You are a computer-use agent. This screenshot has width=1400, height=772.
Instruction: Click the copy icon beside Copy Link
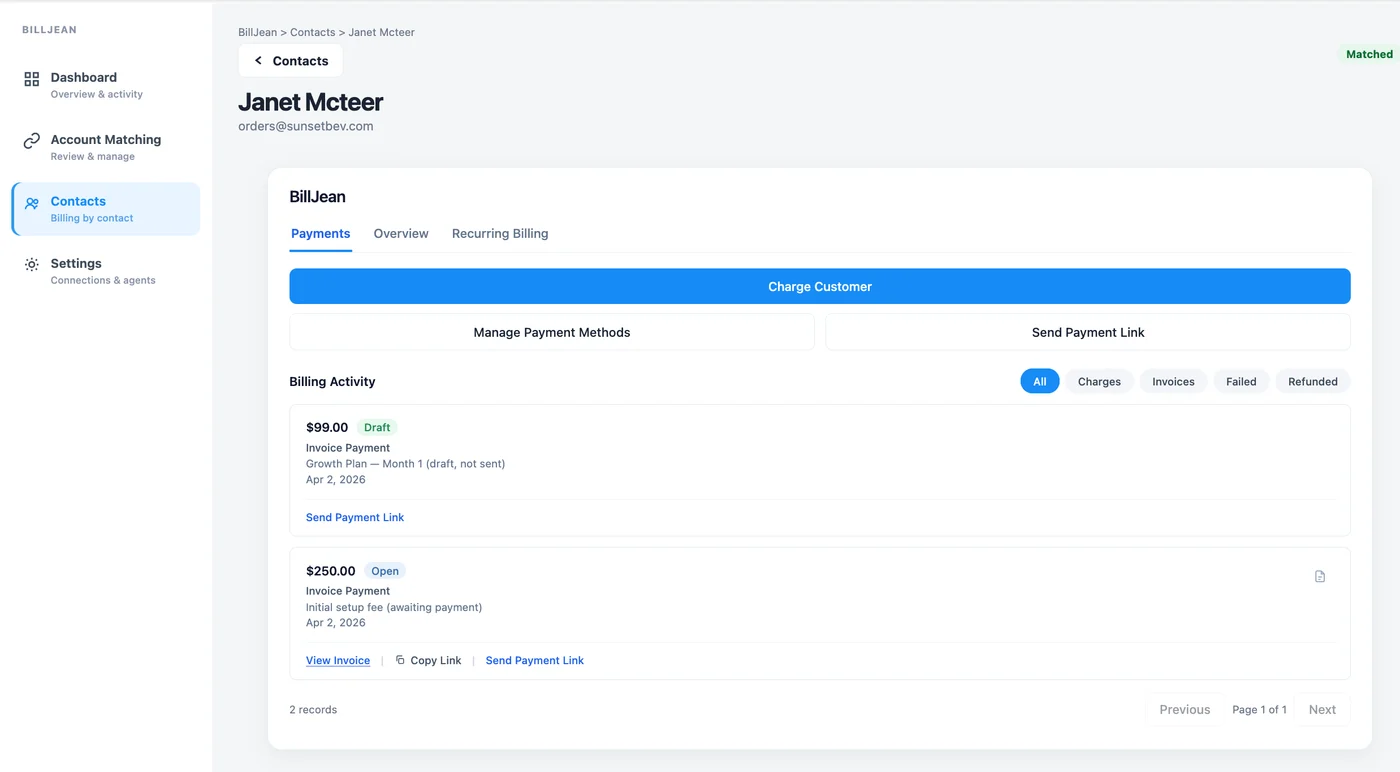(400, 660)
